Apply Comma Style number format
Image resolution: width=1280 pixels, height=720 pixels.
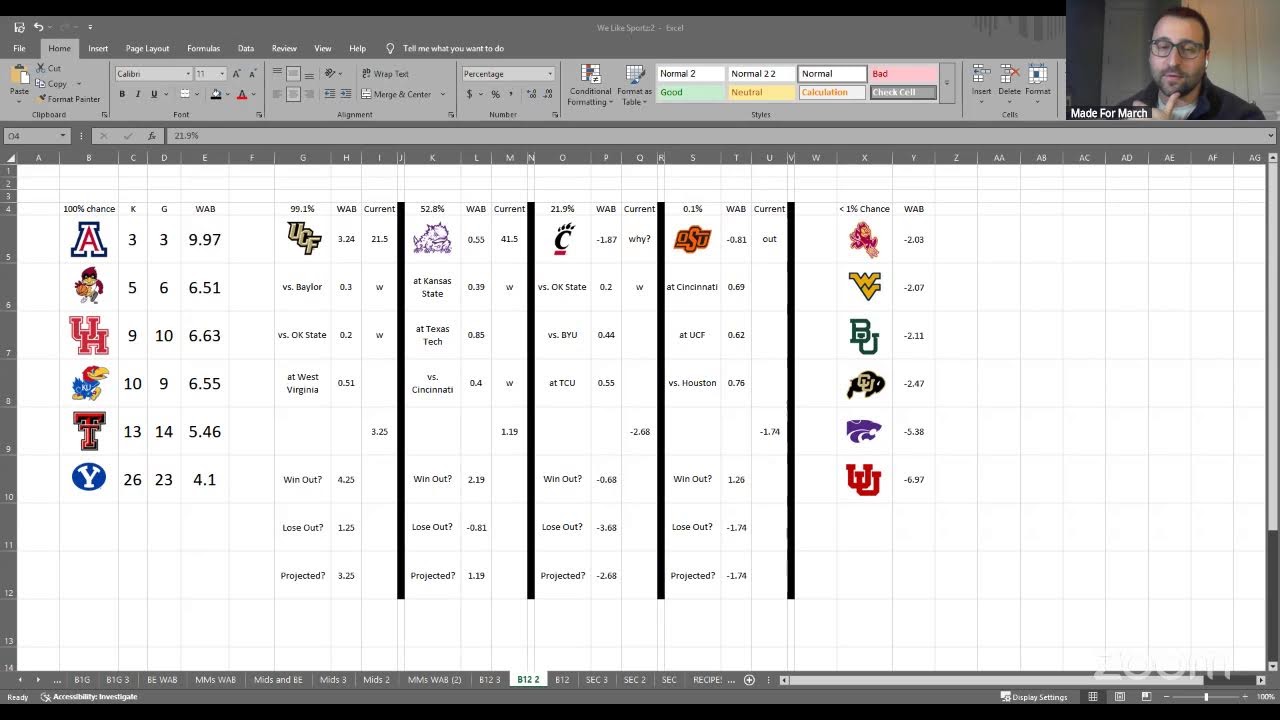point(511,94)
